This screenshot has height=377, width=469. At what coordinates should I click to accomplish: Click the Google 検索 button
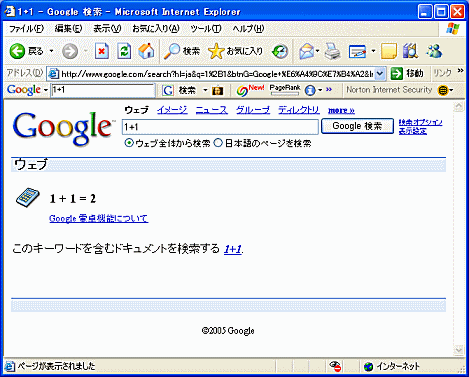[357, 126]
